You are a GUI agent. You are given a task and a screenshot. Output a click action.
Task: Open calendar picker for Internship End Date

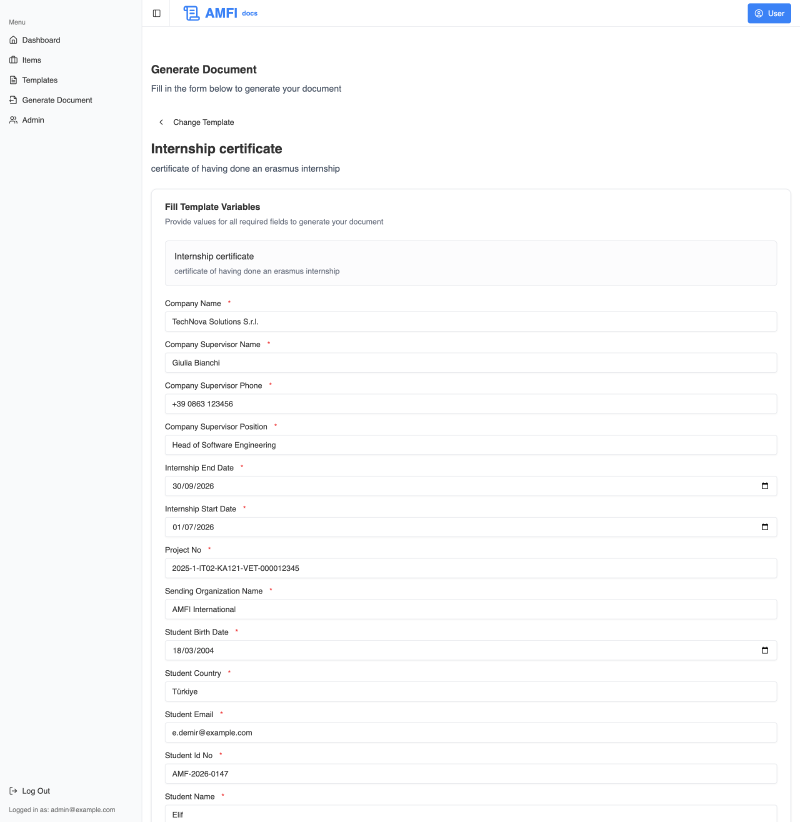click(765, 486)
